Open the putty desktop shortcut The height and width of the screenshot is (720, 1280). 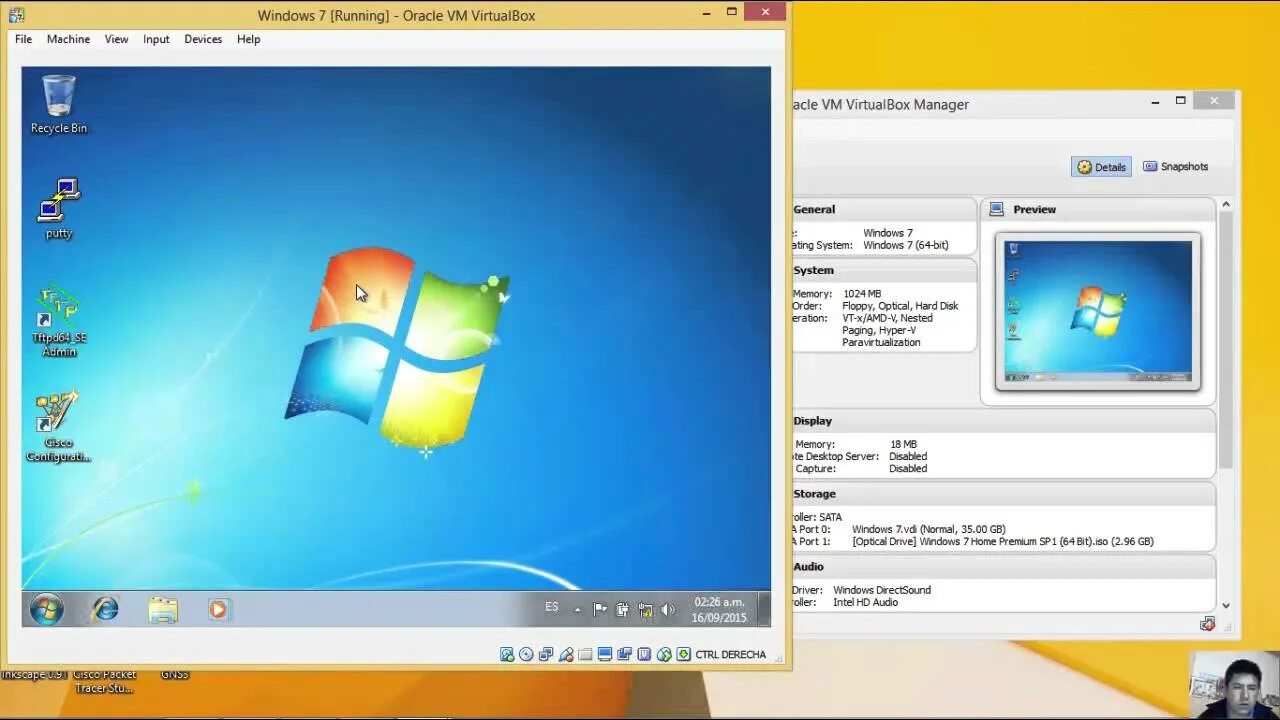click(59, 209)
